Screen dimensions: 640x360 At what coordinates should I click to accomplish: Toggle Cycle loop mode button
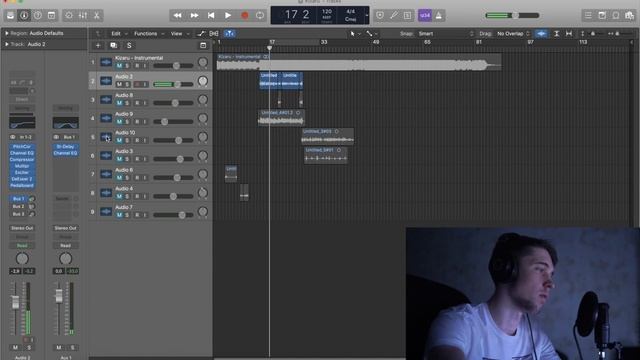coord(260,16)
